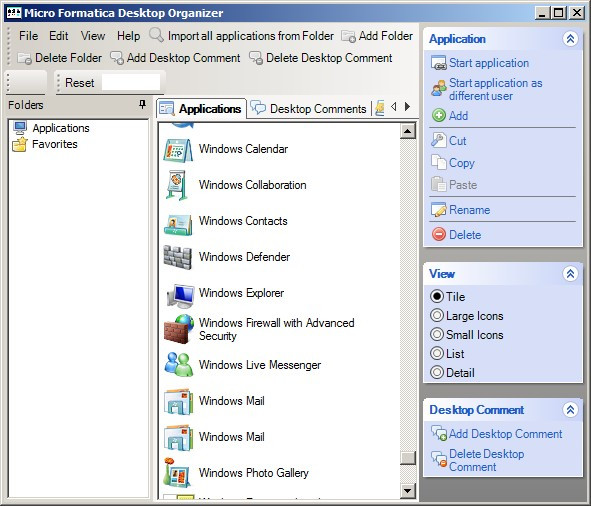Click the Rename pencil icon
Viewport: 591px width, 506px height.
pyautogui.click(x=438, y=210)
